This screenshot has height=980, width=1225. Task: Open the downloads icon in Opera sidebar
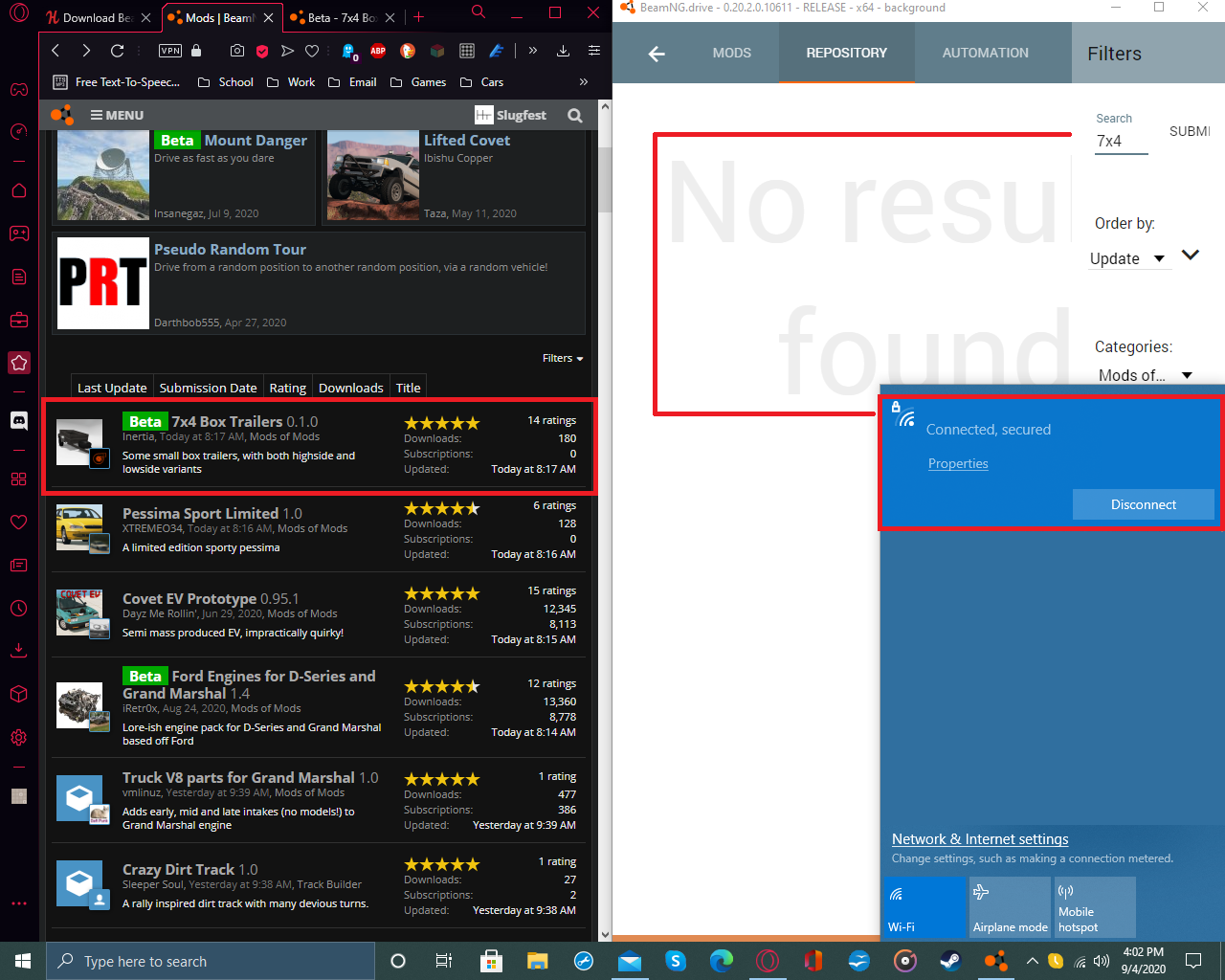pos(19,651)
